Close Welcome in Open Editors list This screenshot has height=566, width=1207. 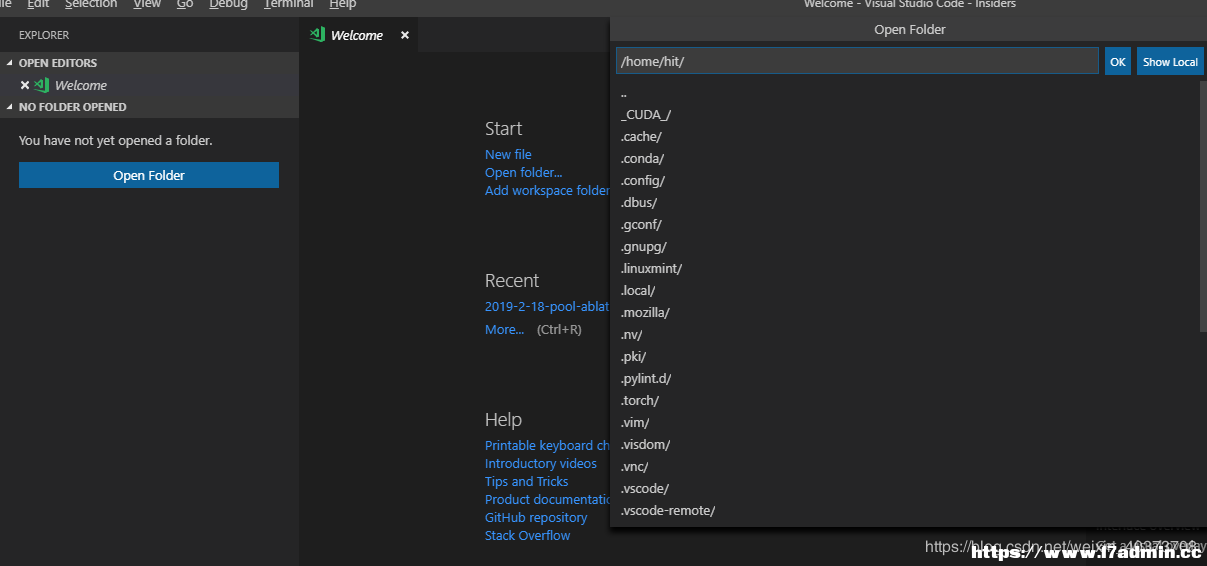(x=25, y=85)
